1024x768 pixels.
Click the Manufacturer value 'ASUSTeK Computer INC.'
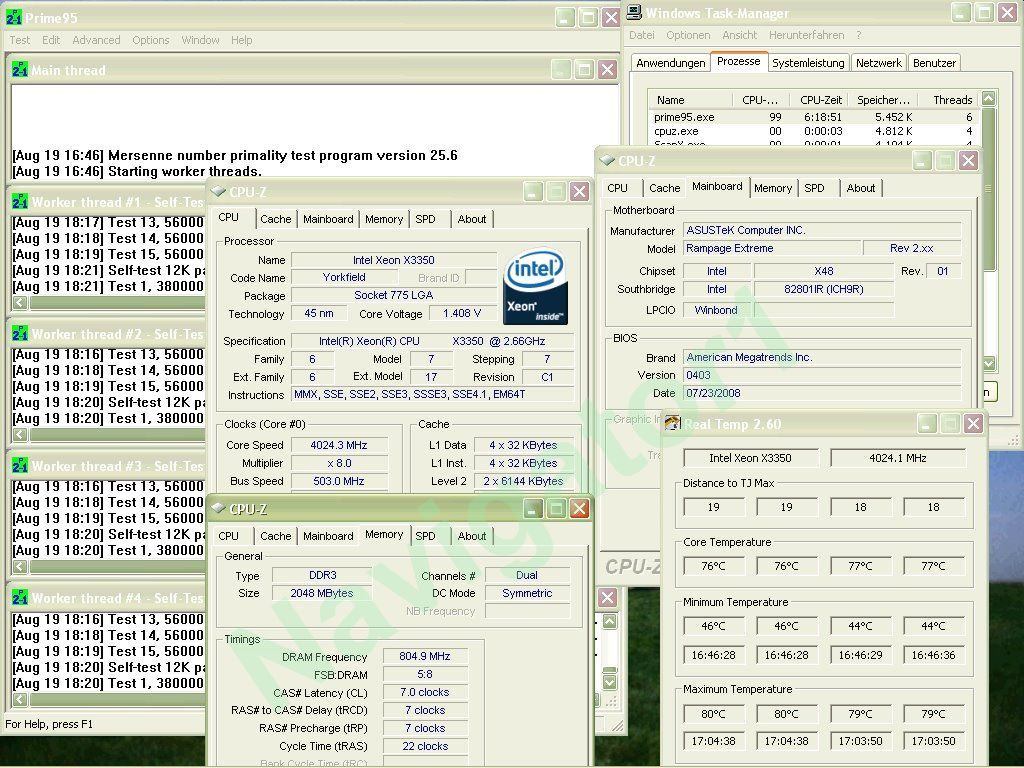(822, 231)
